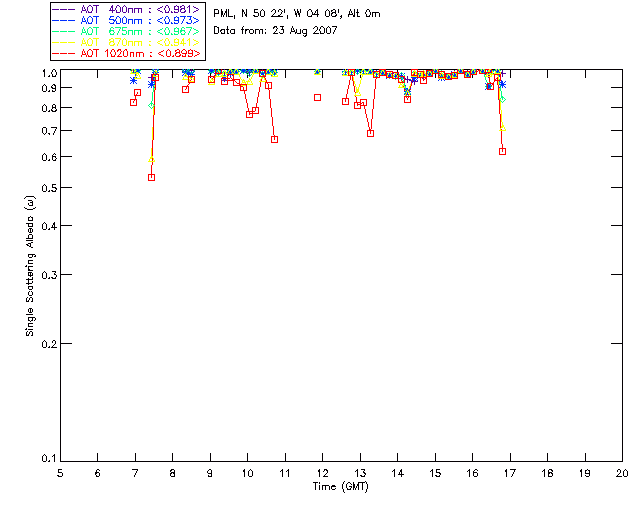Click the 'AOT 400nm : <0.981>' legend text
640x512 pixels.
coord(140,9)
